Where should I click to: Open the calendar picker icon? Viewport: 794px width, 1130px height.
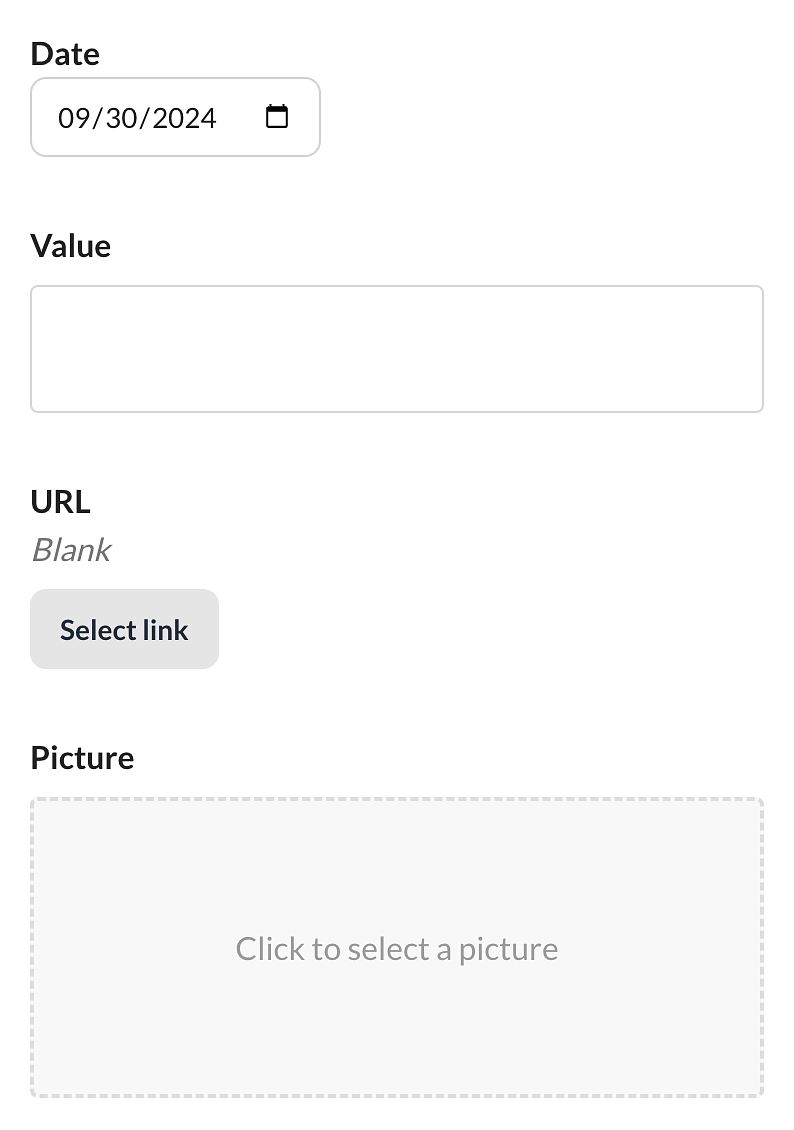point(277,117)
